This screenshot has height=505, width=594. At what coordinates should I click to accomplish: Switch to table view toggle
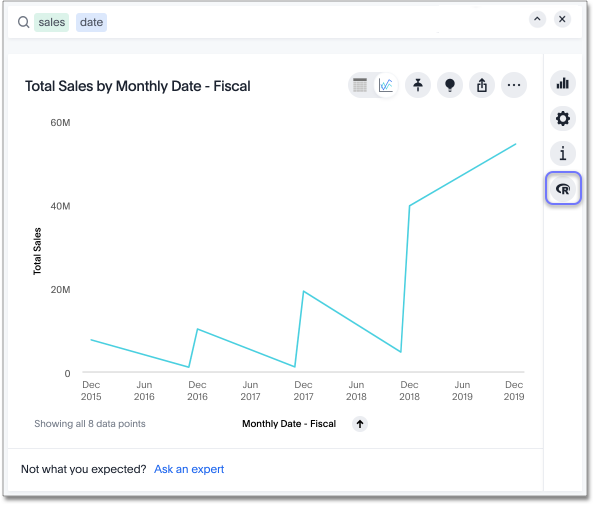click(x=360, y=85)
